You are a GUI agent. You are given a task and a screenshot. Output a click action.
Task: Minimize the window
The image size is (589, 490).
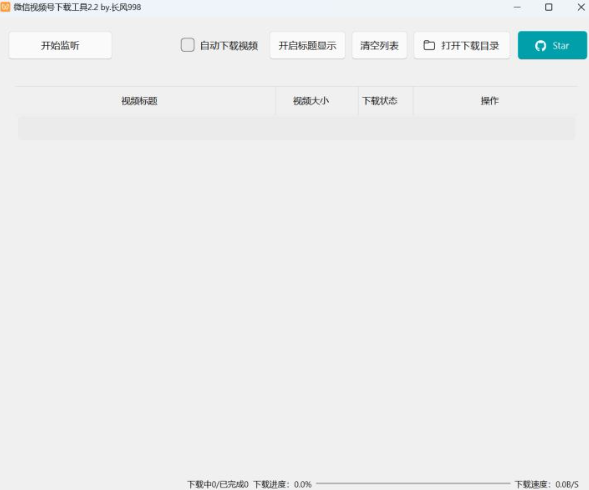point(517,7)
